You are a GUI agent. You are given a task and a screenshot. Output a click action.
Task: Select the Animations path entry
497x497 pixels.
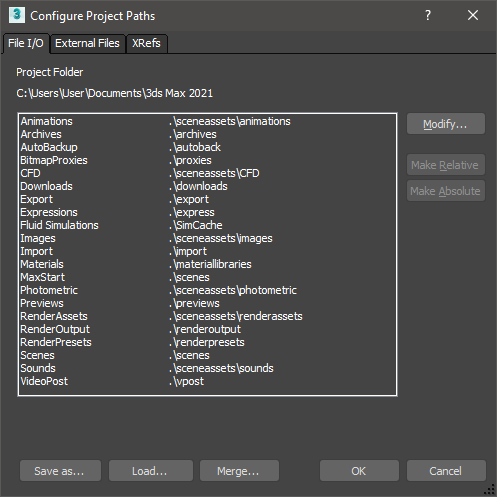207,121
